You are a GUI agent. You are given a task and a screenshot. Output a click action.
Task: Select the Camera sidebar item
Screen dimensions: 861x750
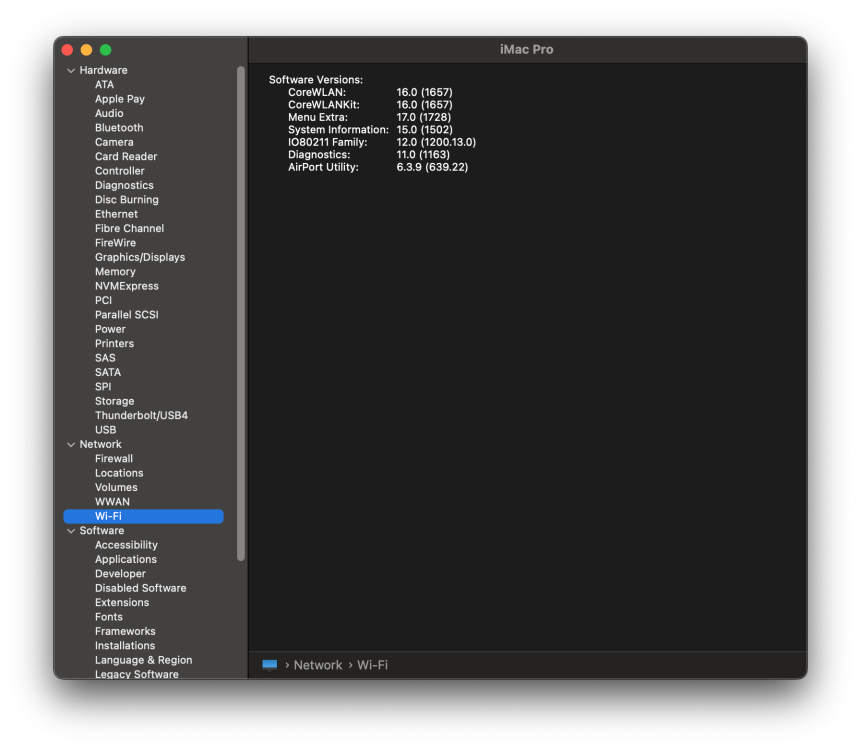(x=114, y=142)
